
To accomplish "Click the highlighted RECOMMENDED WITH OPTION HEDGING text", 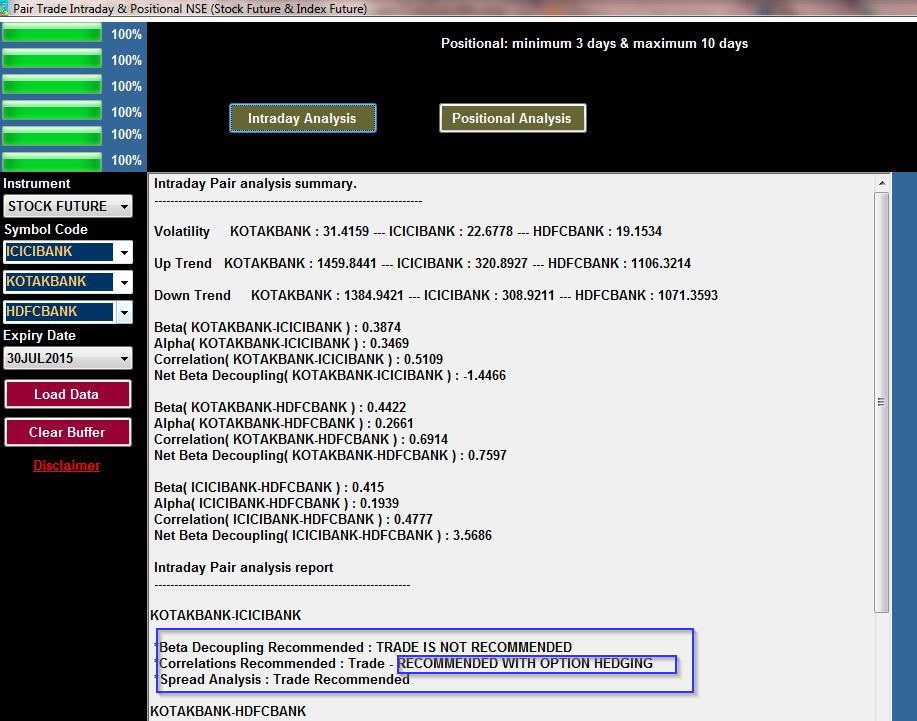I will [x=536, y=663].
